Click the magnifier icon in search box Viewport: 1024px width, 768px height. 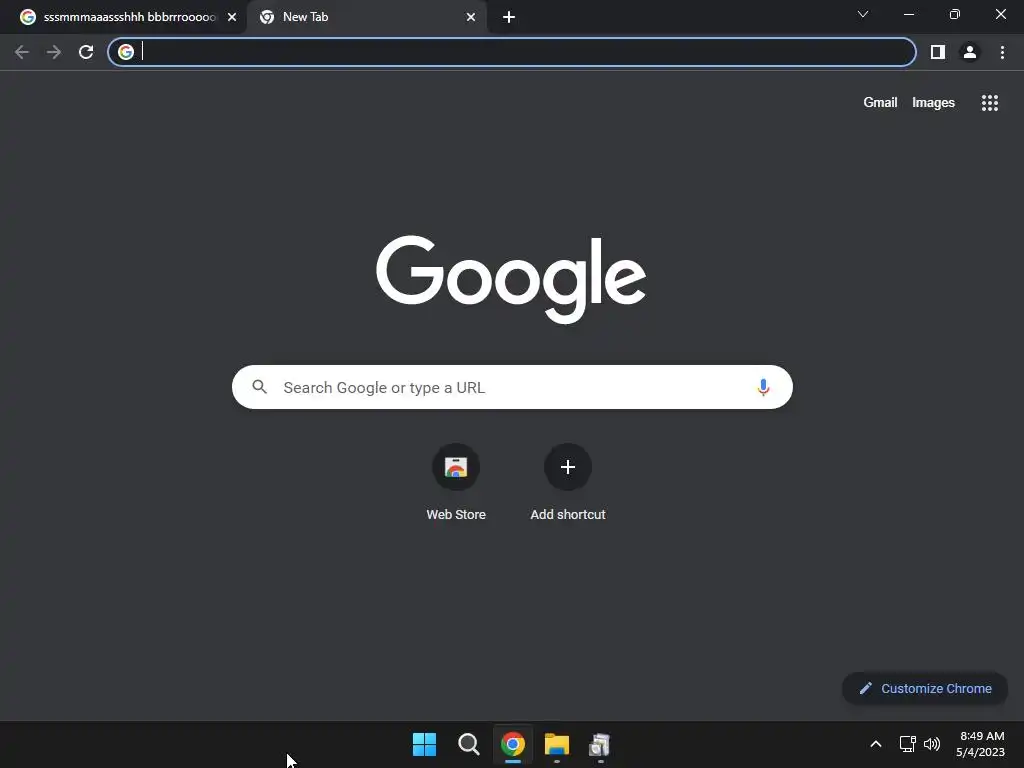click(259, 387)
